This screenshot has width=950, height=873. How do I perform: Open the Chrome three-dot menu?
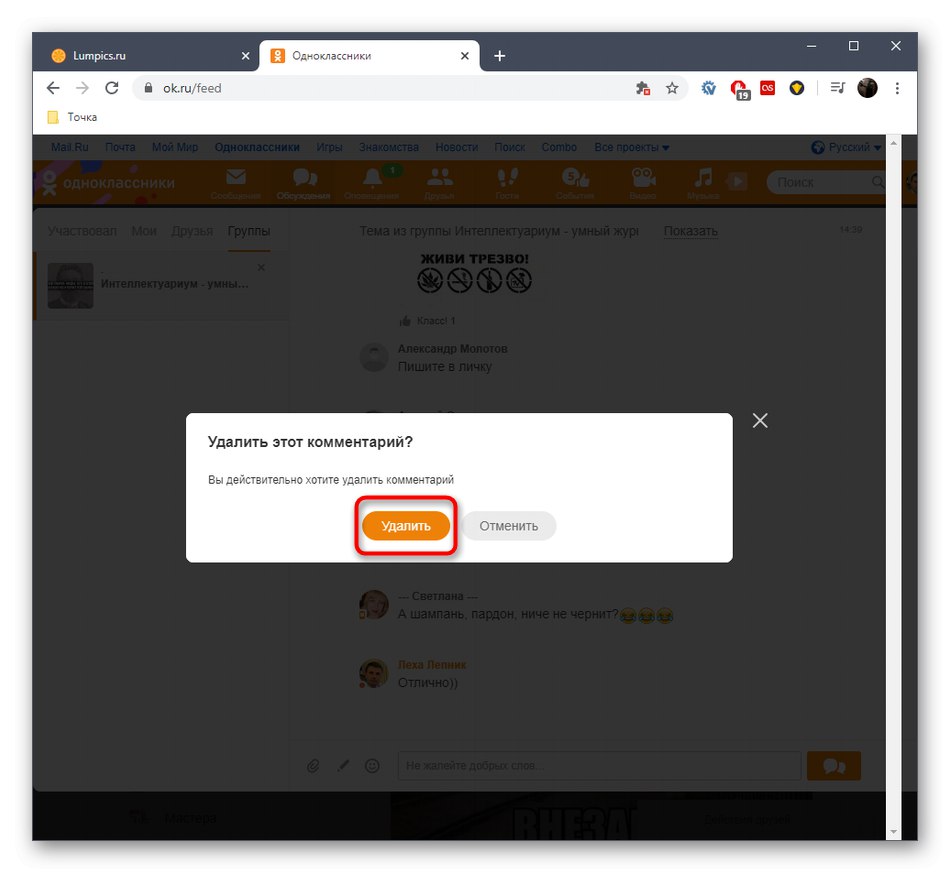pyautogui.click(x=897, y=88)
